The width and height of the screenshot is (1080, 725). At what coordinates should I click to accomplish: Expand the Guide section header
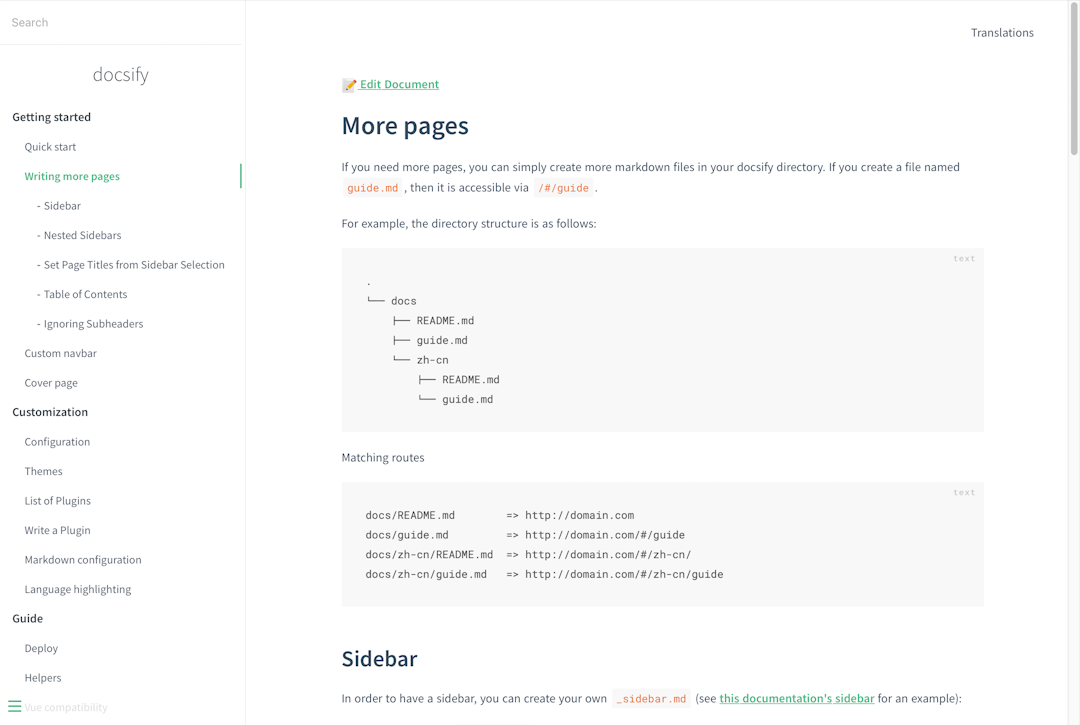pos(27,618)
